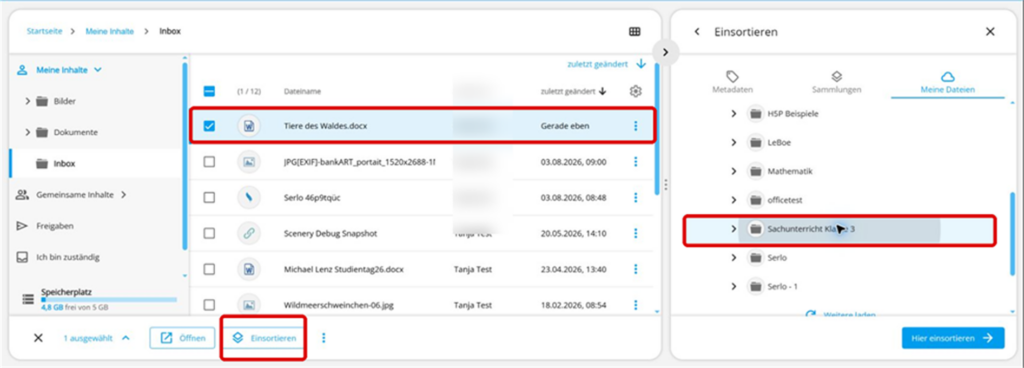
Task: Switch to Sammlungen tab
Action: pyautogui.click(x=837, y=83)
